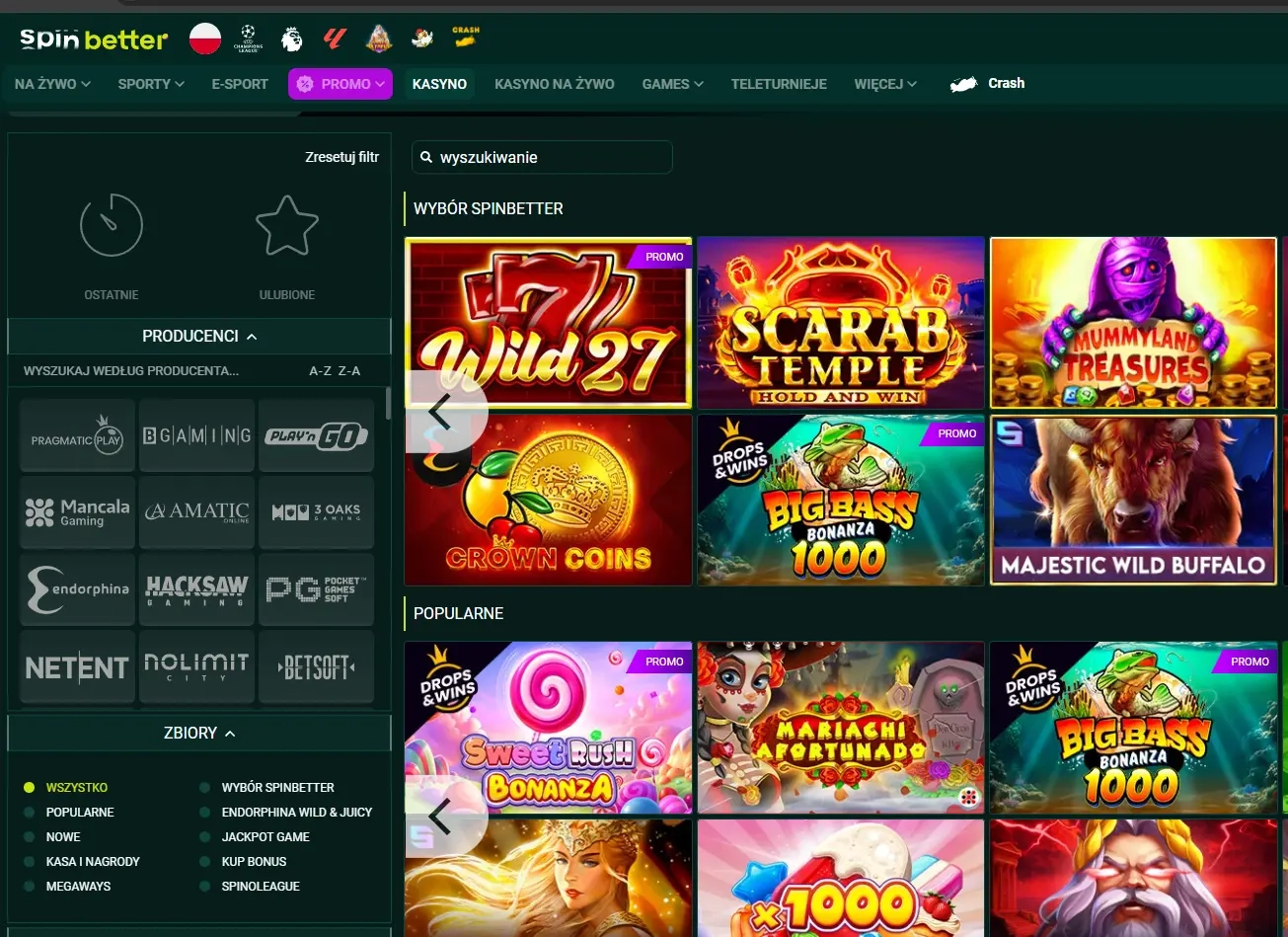
Task: Sort providers Z-A
Action: tap(349, 371)
